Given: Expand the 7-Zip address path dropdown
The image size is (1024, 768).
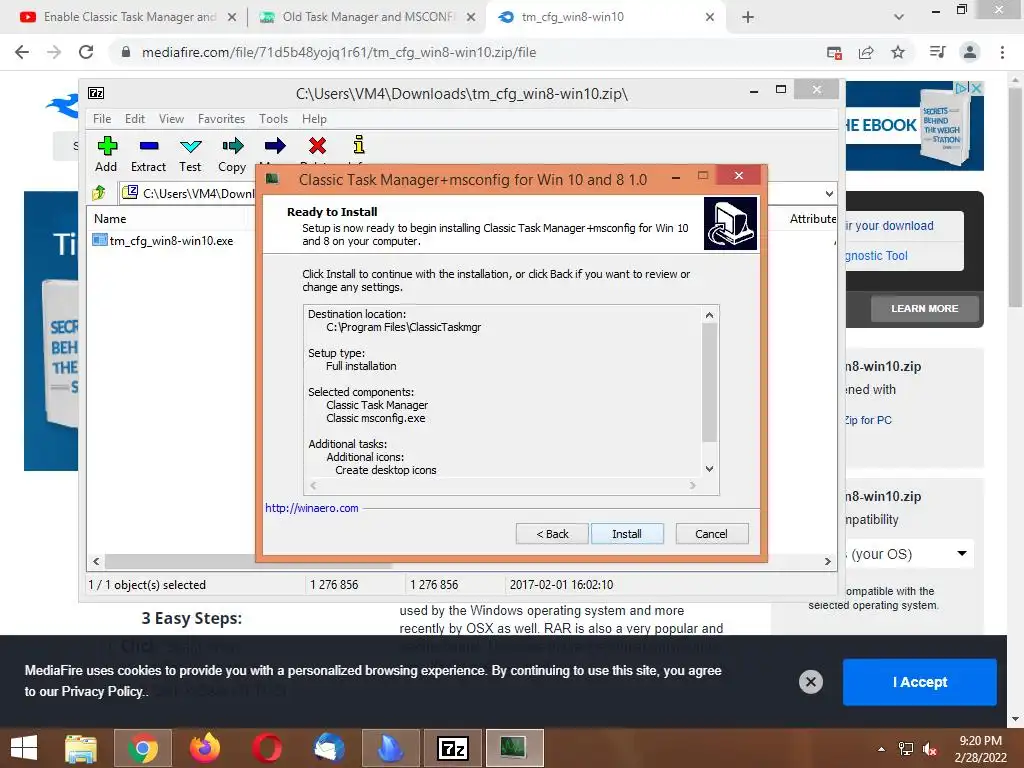Looking at the screenshot, I should 829,193.
